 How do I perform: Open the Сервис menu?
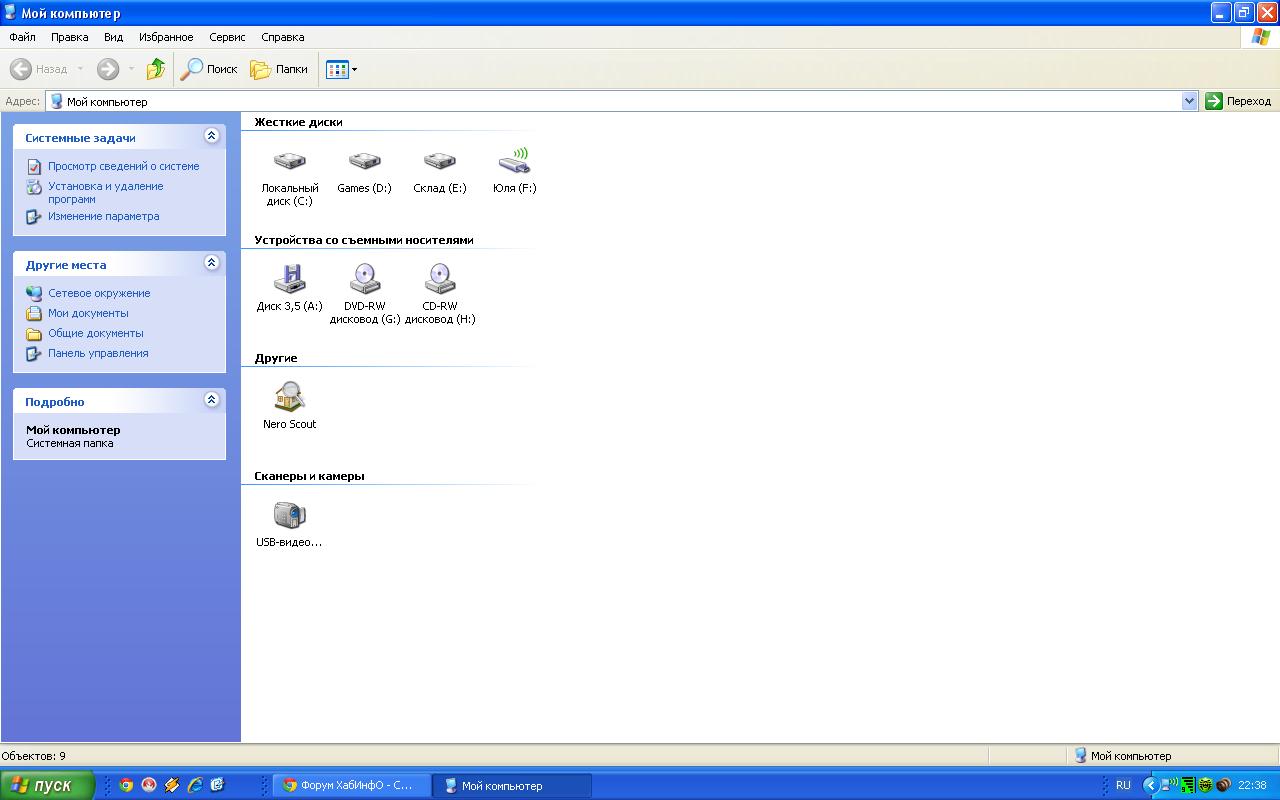227,37
